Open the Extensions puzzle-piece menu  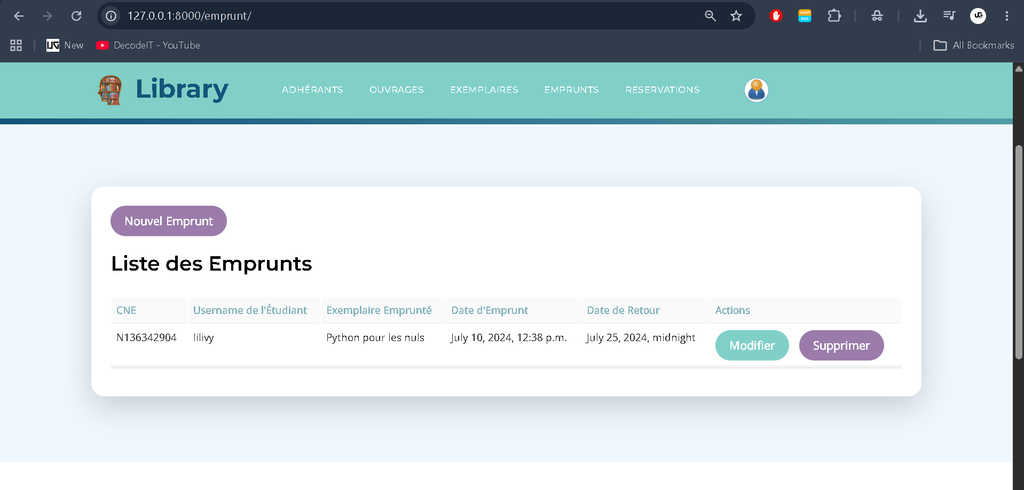point(834,16)
